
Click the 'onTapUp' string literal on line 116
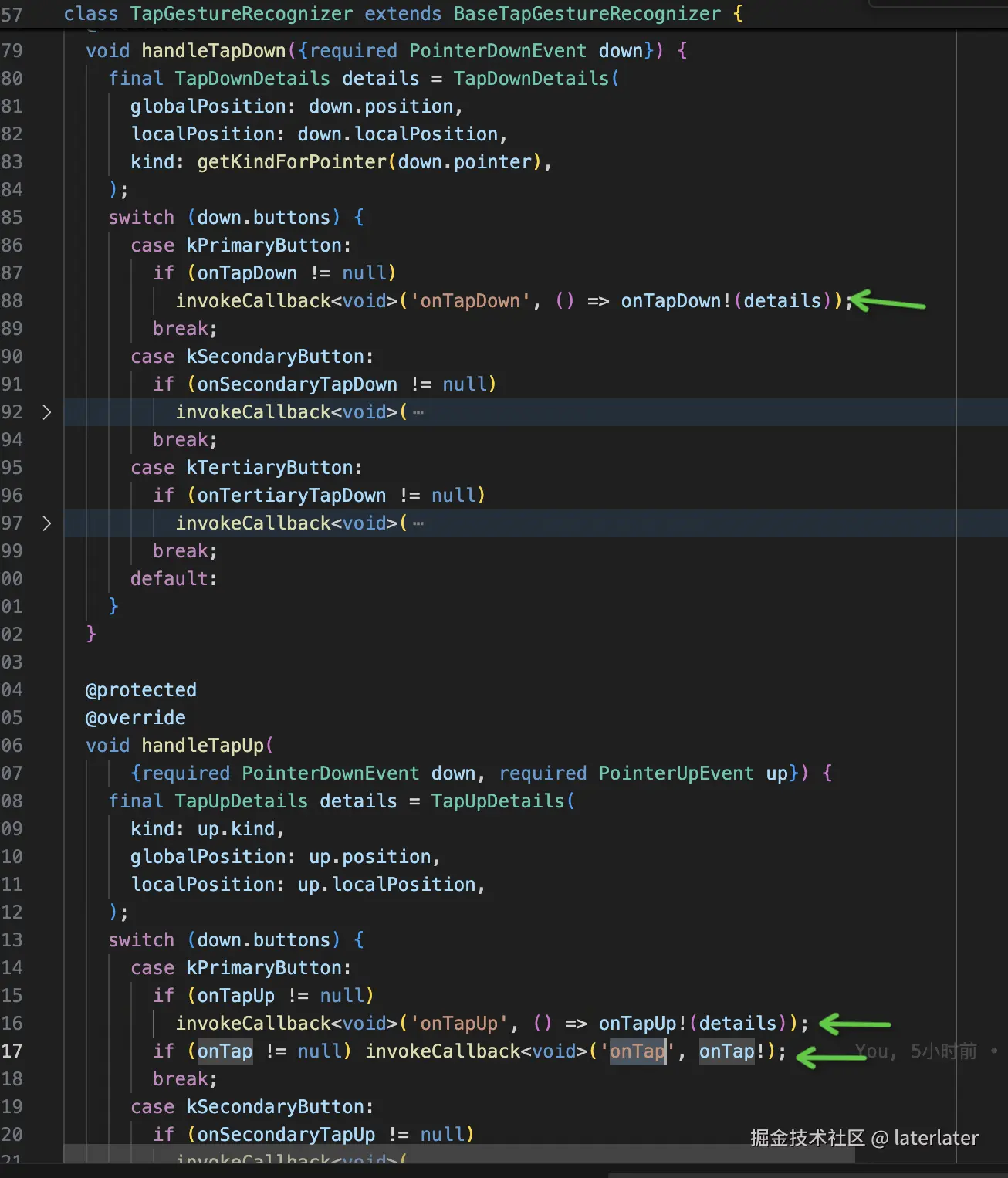(459, 1024)
